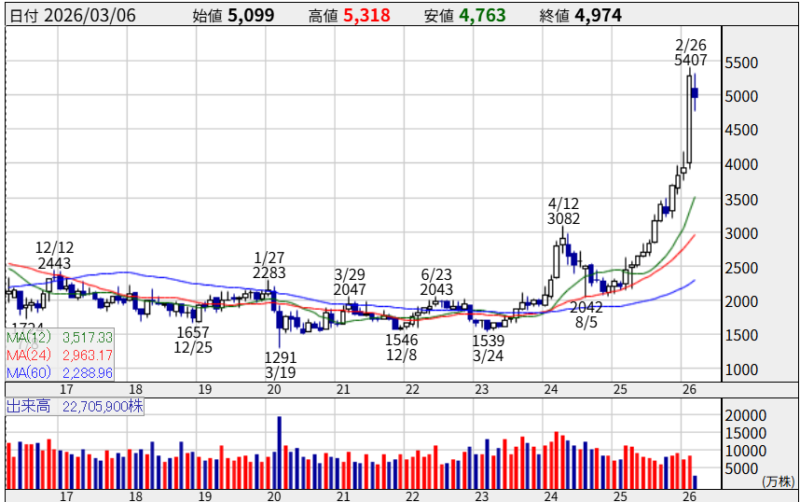Click the latest blue candlestick near 5000
Image resolution: width=800 pixels, height=502 pixels.
(x=695, y=93)
